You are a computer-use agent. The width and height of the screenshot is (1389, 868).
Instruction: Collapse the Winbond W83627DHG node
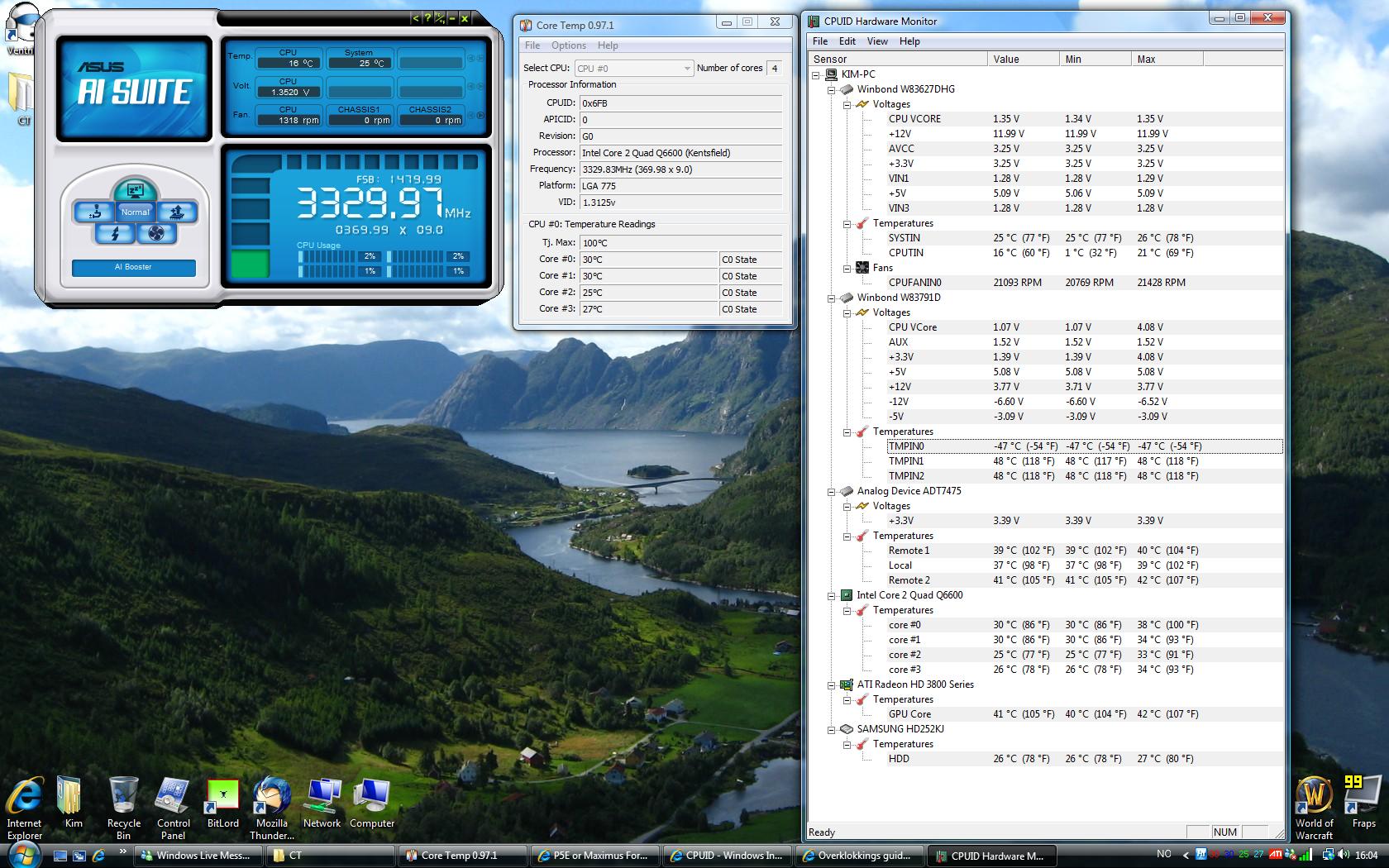coord(832,89)
